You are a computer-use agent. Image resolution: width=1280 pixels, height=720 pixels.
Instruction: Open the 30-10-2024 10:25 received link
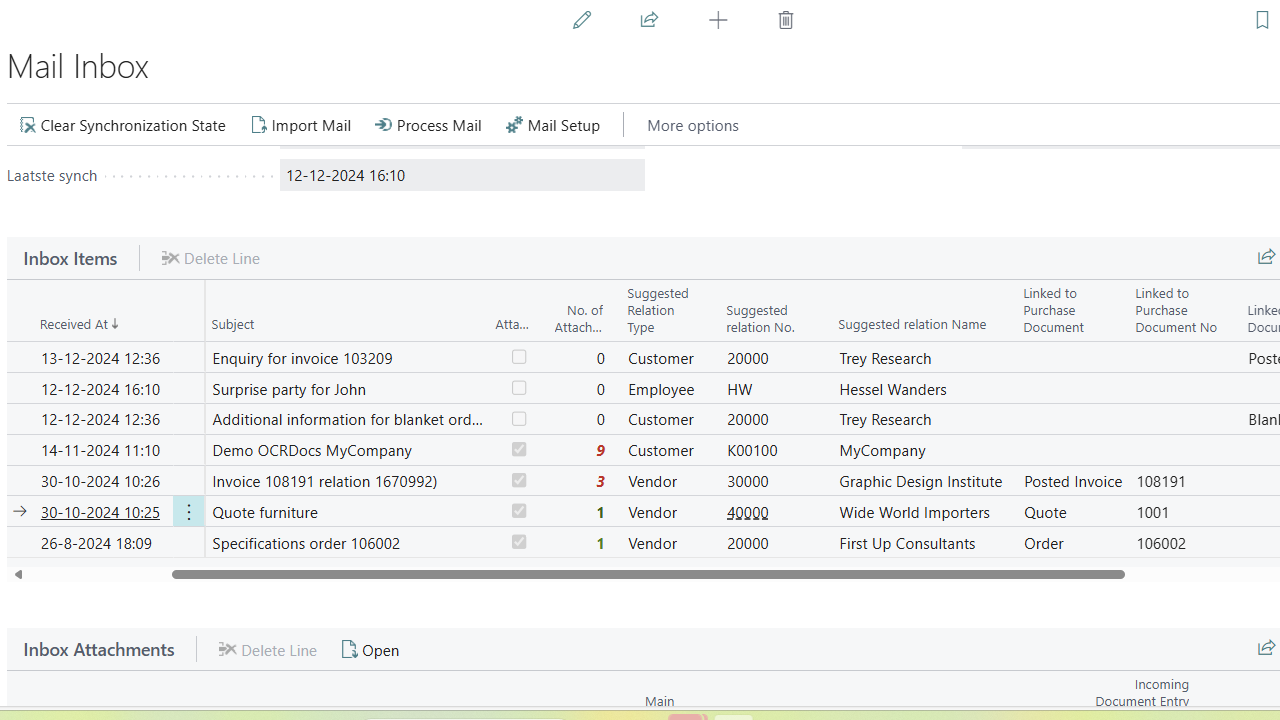pyautogui.click(x=100, y=512)
